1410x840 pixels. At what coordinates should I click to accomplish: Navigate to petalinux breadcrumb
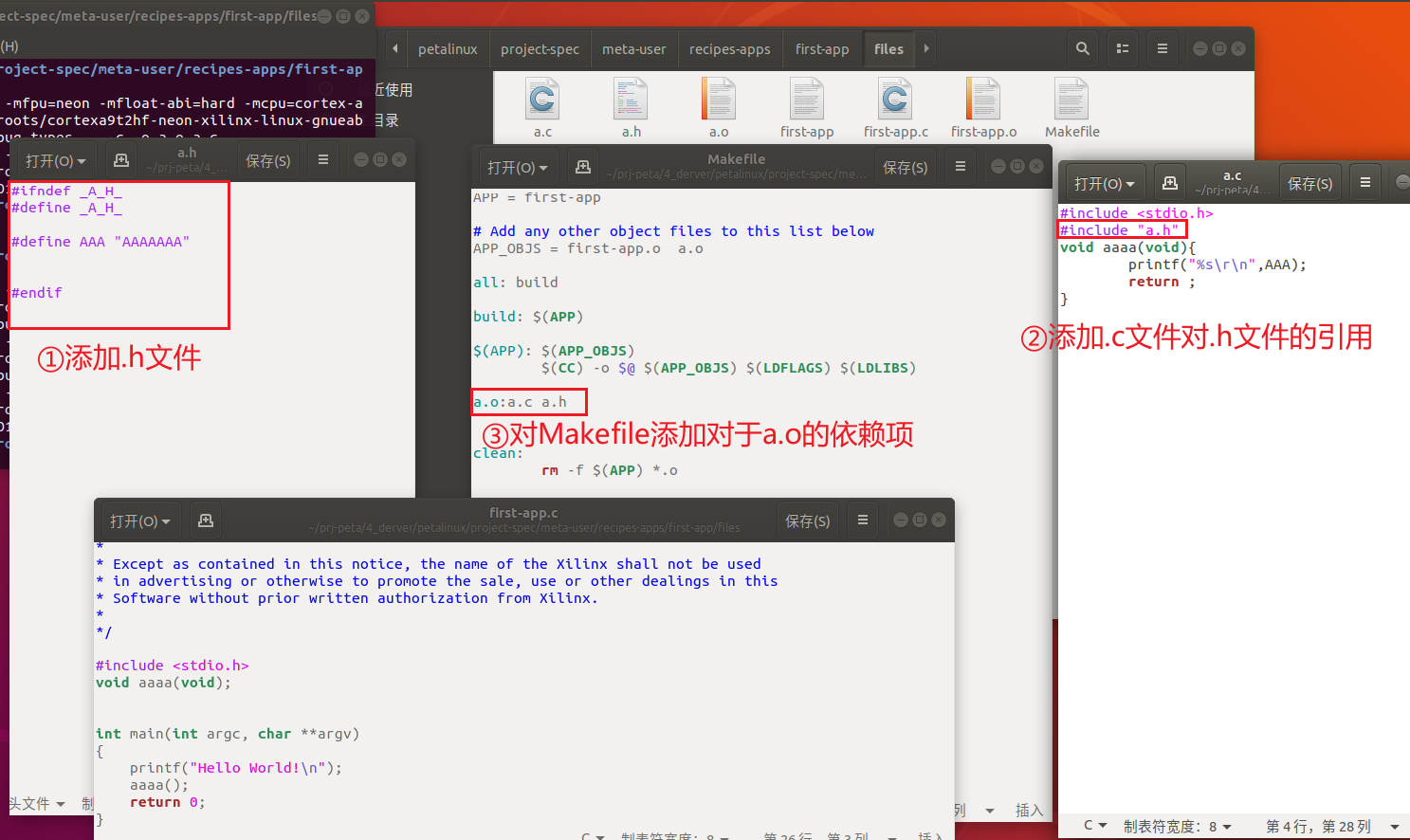(x=448, y=49)
